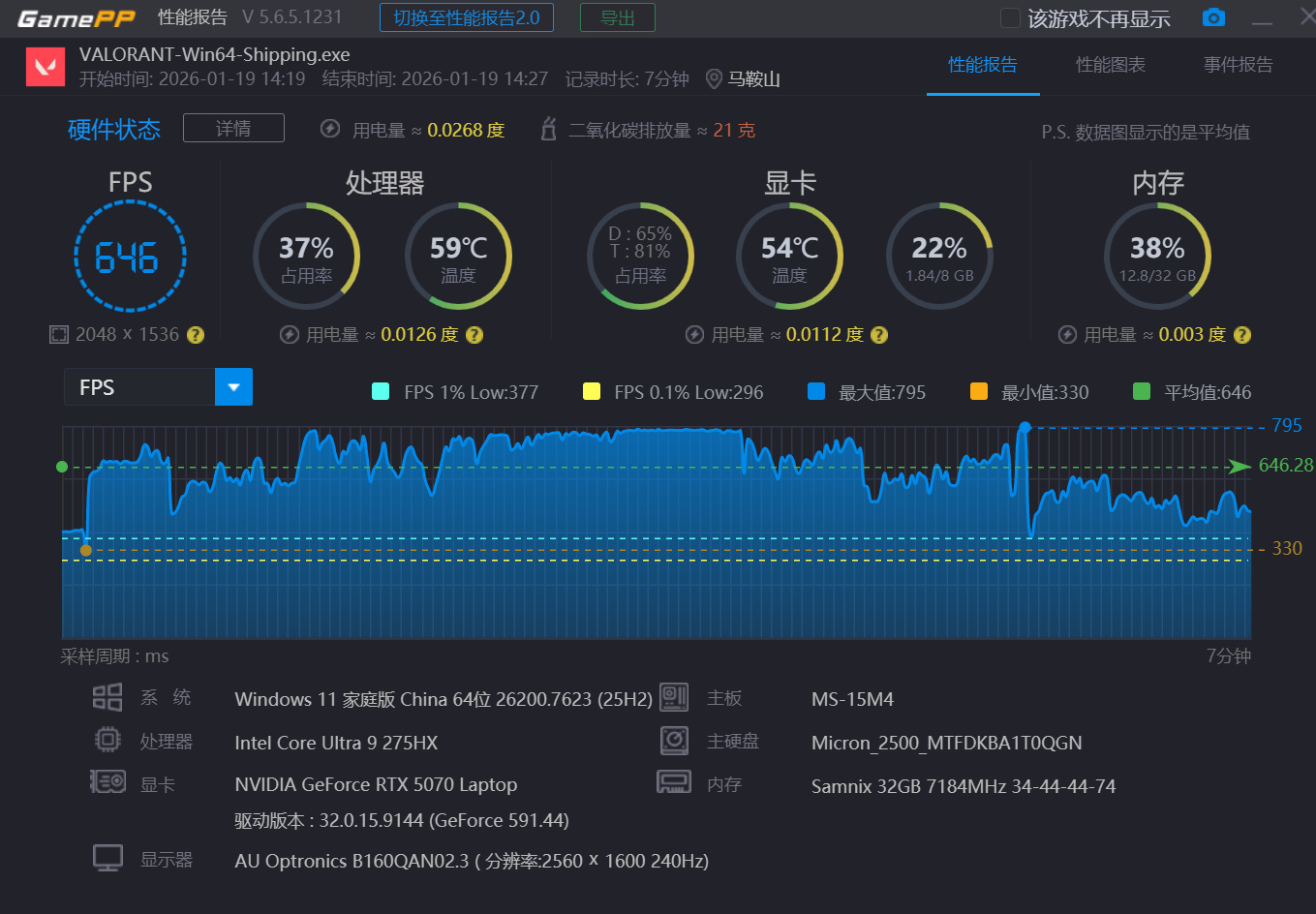Tick the 该游戏不再显示 checkbox

point(1010,18)
